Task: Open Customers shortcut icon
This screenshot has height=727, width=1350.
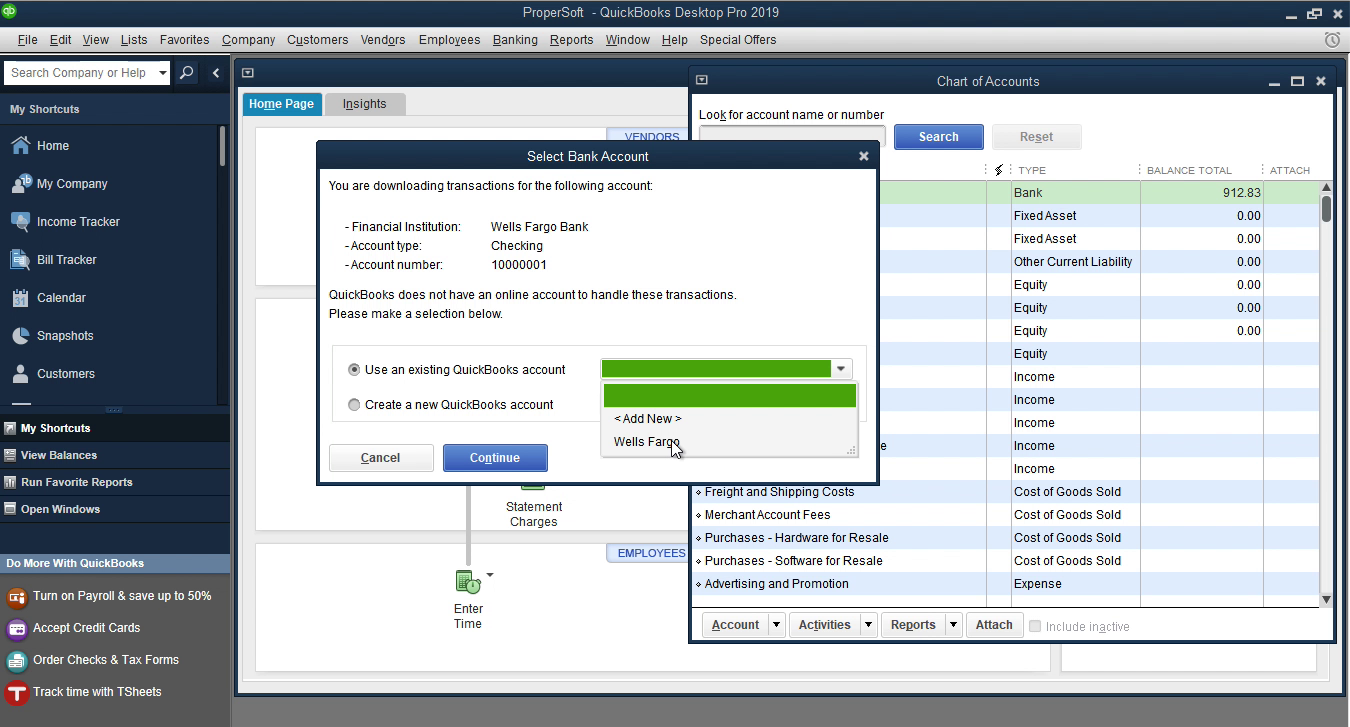Action: coord(21,374)
